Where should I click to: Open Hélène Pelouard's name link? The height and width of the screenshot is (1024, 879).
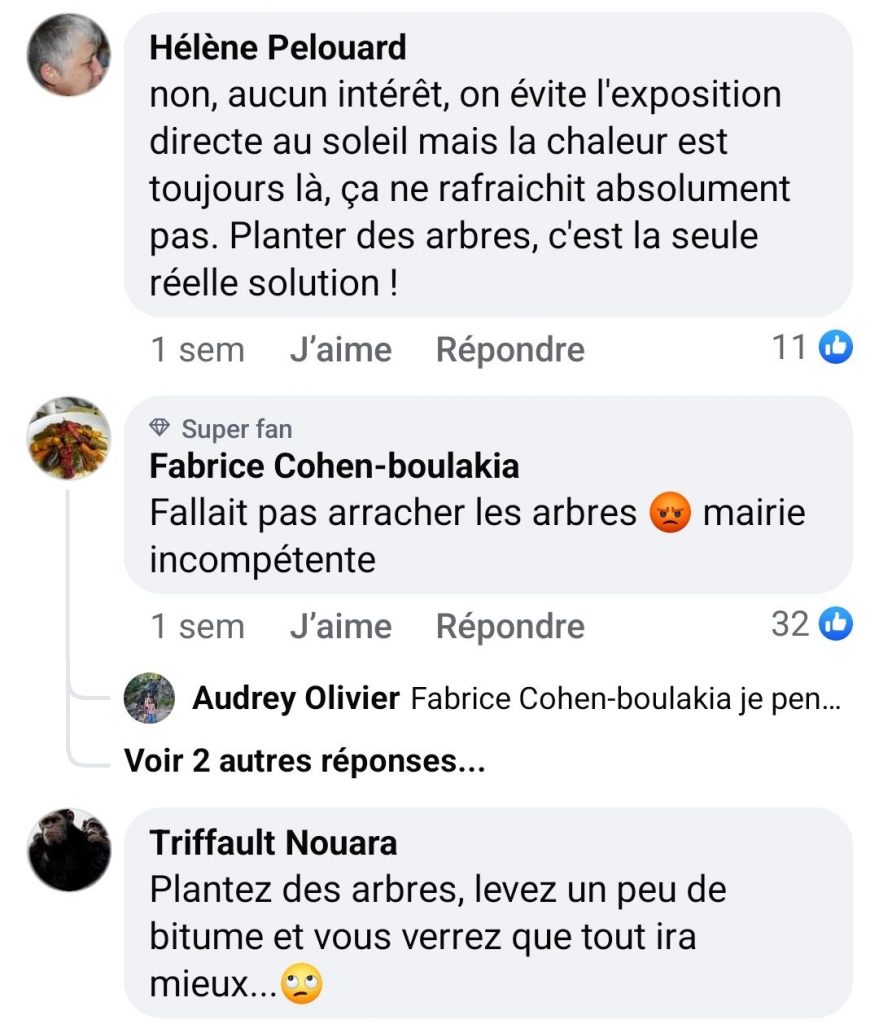point(277,47)
